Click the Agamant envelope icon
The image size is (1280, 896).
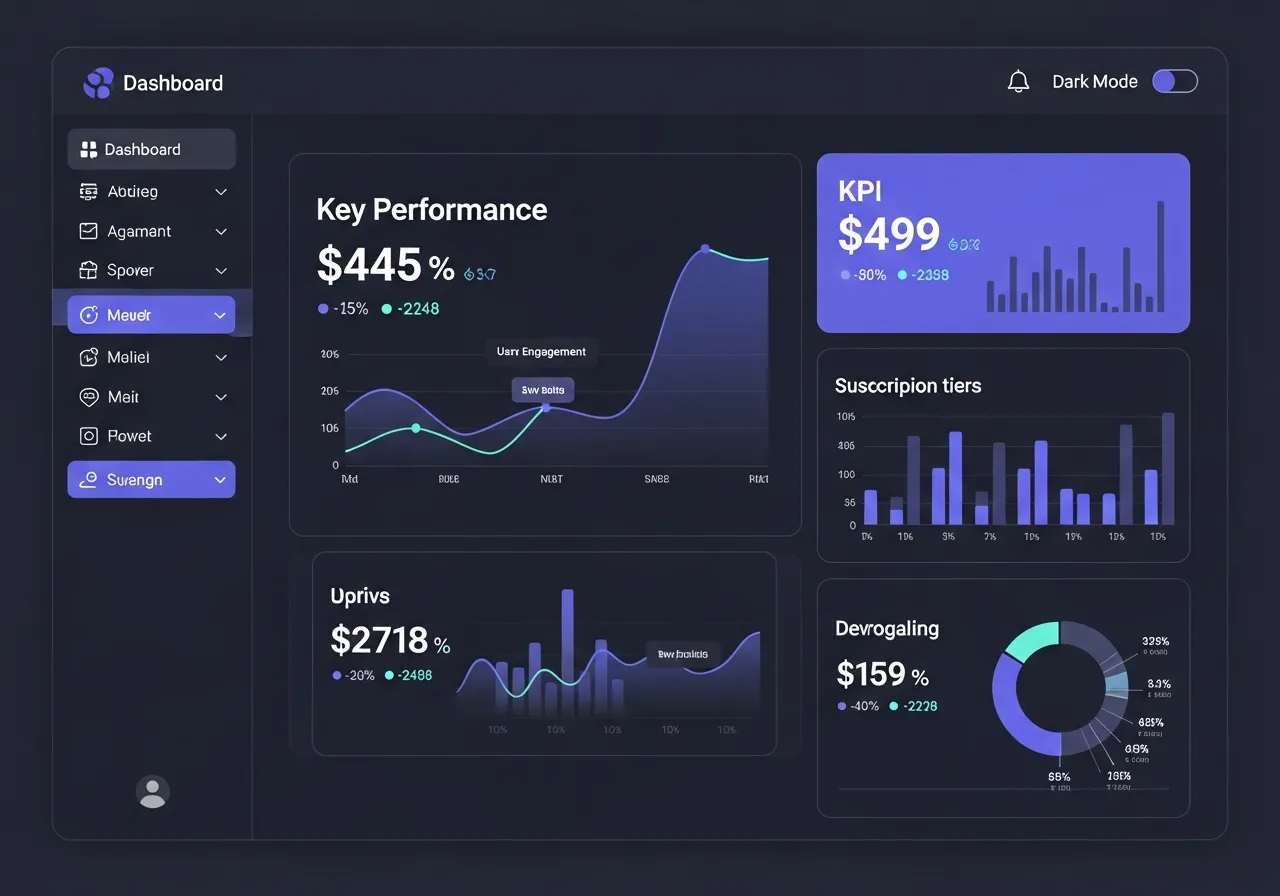pos(88,231)
